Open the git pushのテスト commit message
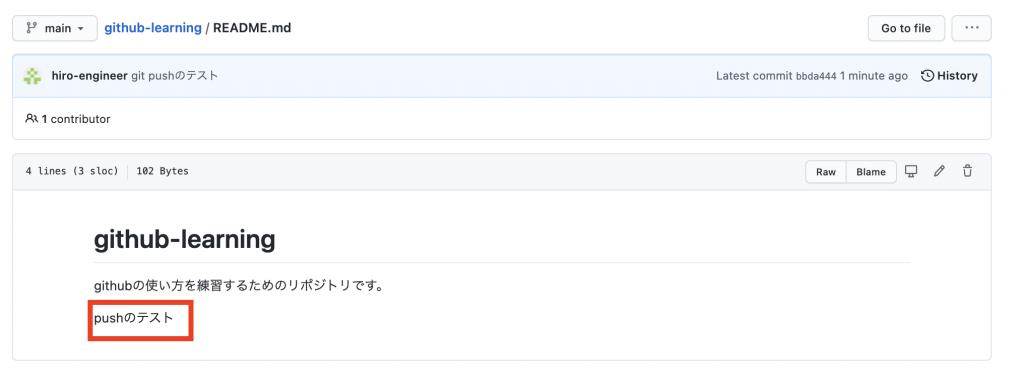Viewport: 1024px width, 382px height. point(175,76)
